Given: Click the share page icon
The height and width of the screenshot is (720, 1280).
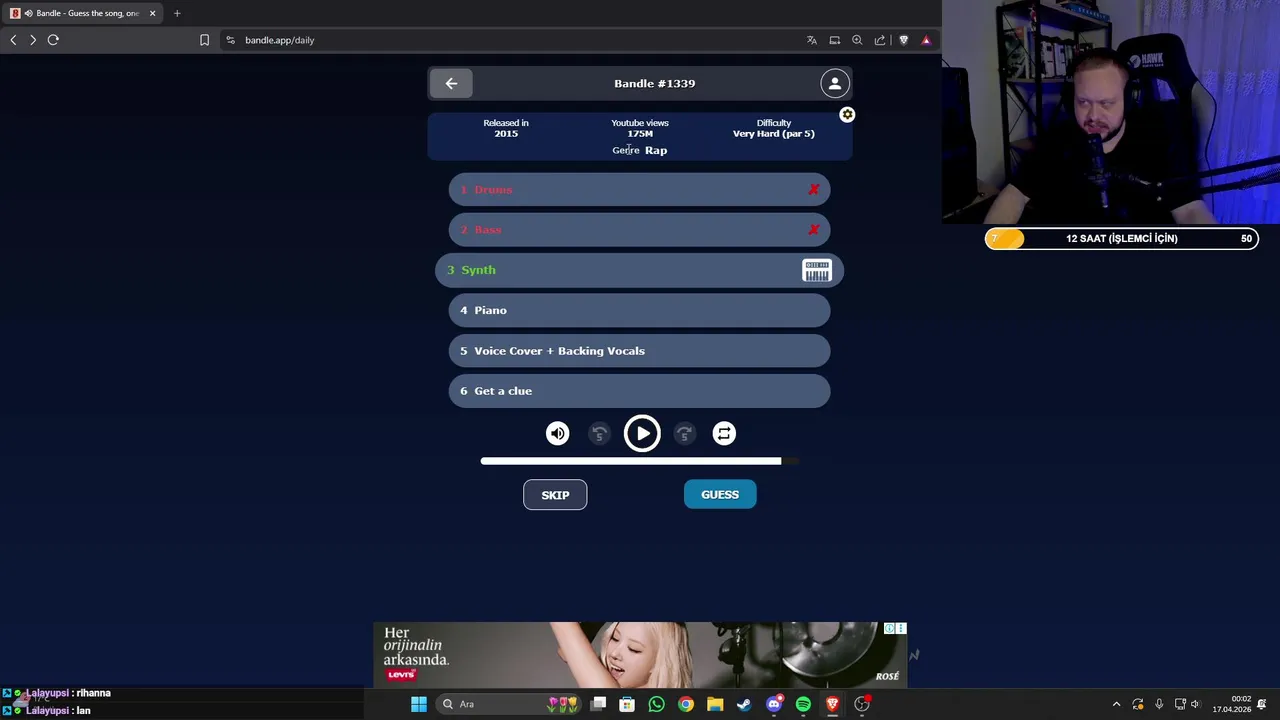Looking at the screenshot, I should point(880,40).
